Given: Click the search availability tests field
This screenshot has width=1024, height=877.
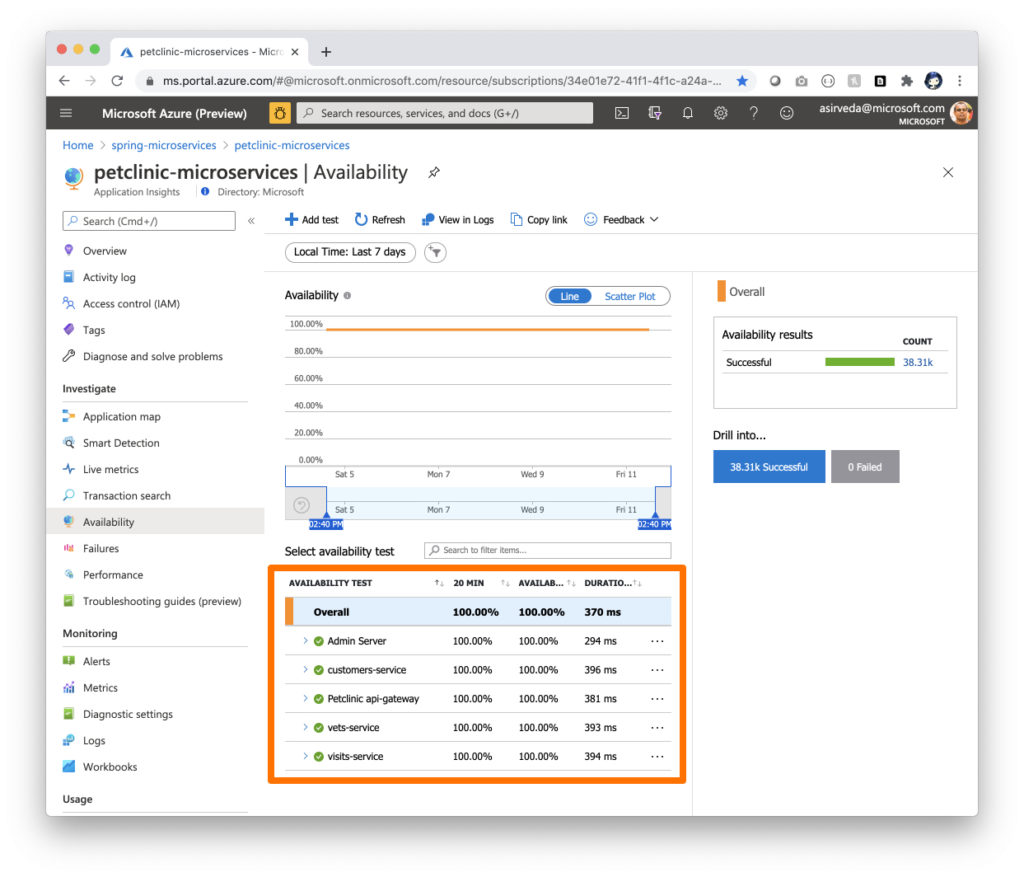Looking at the screenshot, I should [547, 550].
